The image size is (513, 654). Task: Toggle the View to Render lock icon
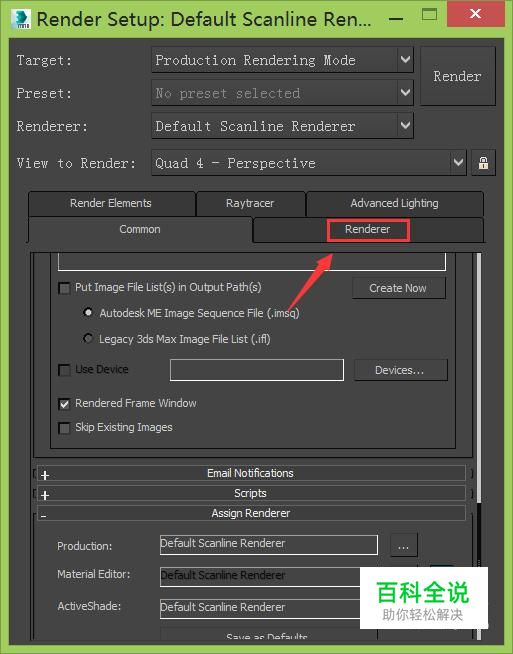[x=483, y=163]
